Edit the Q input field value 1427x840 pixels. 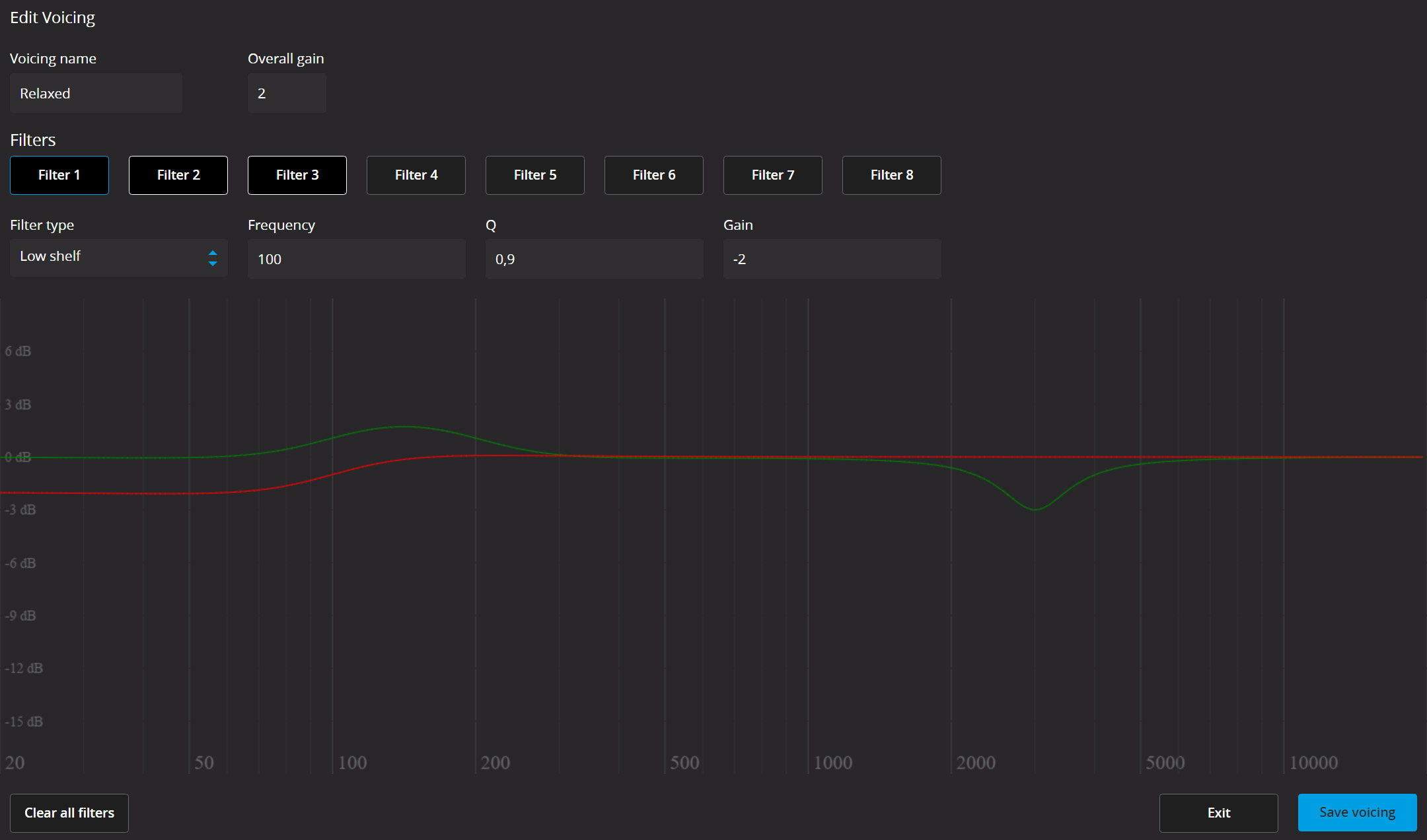(x=593, y=259)
